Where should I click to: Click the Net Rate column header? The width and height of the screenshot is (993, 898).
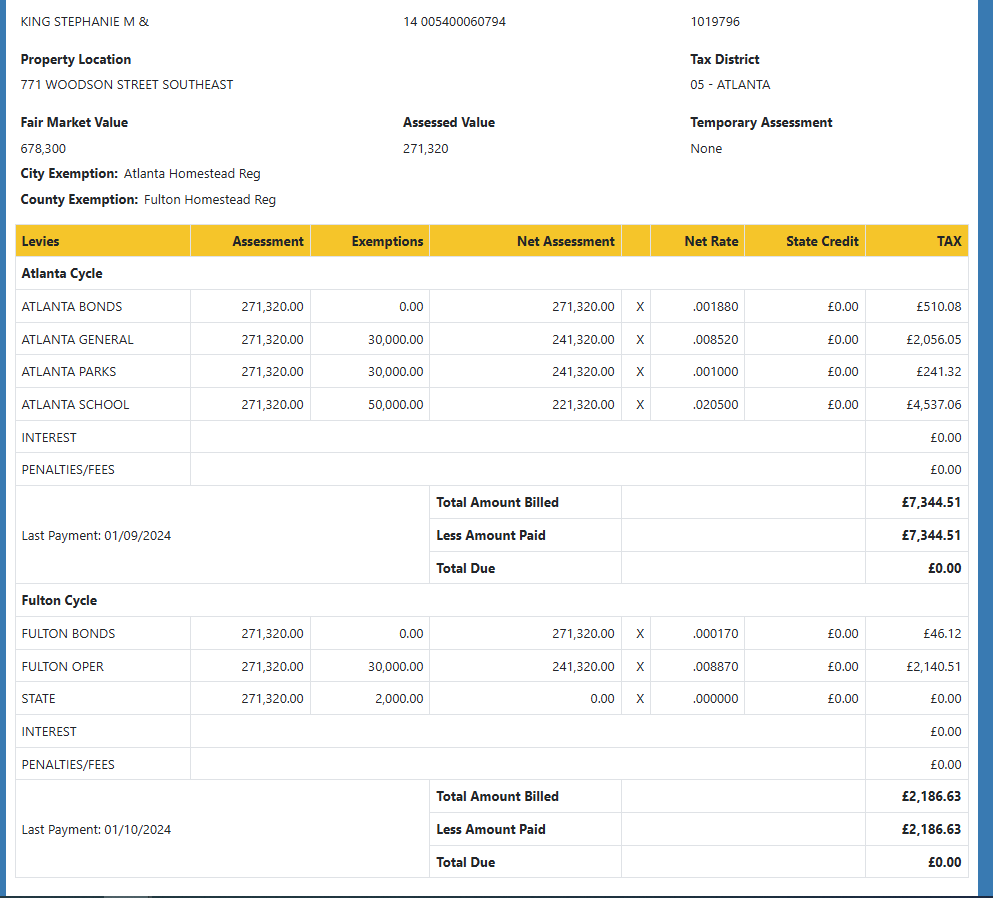[x=711, y=241]
